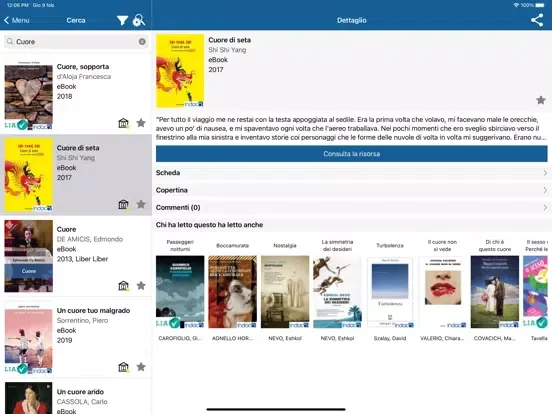
Task: Toggle favorite star in detail panel
Action: pyautogui.click(x=541, y=100)
